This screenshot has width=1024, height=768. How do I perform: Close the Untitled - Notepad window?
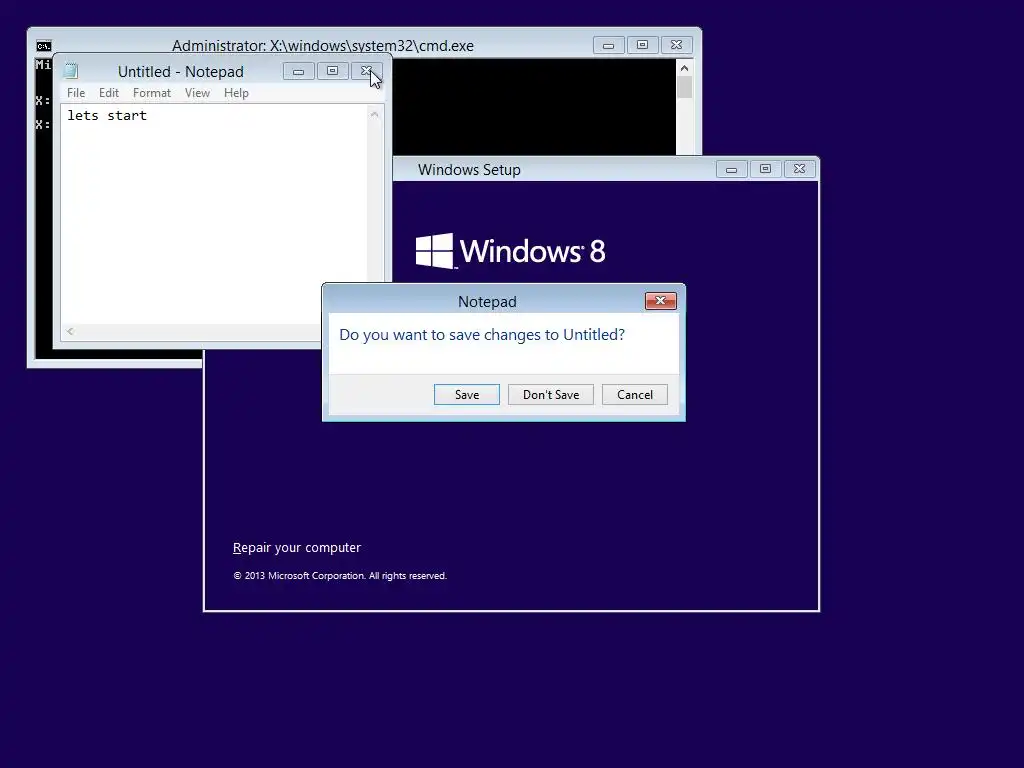(366, 71)
